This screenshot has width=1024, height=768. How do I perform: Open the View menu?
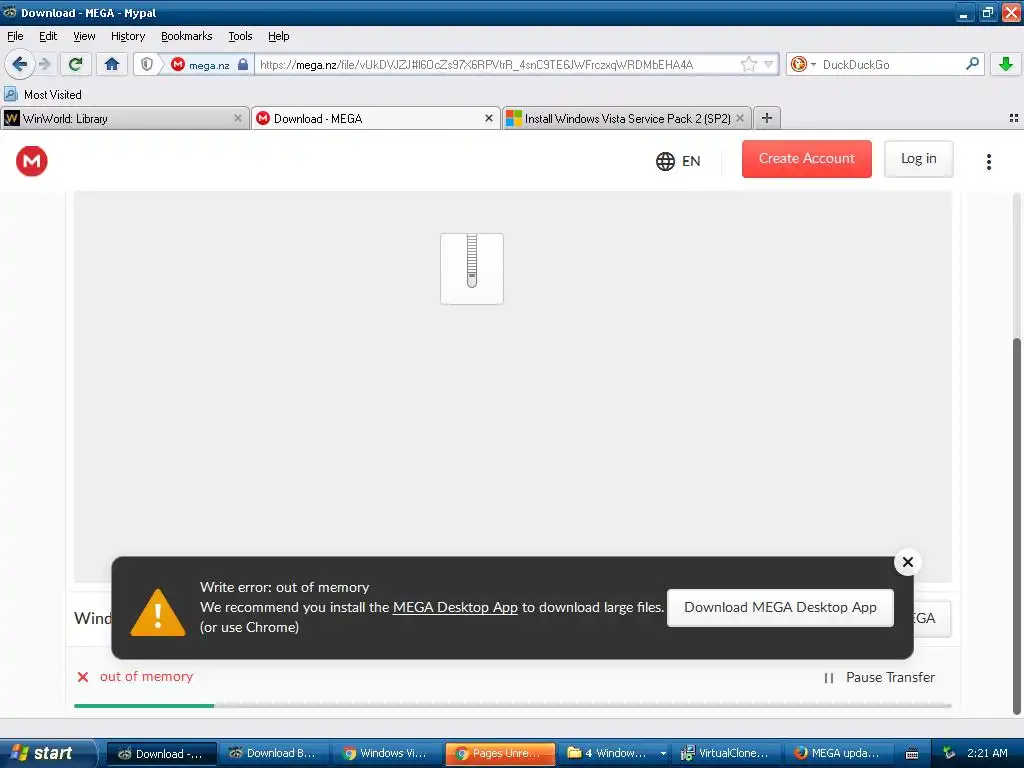tap(84, 36)
